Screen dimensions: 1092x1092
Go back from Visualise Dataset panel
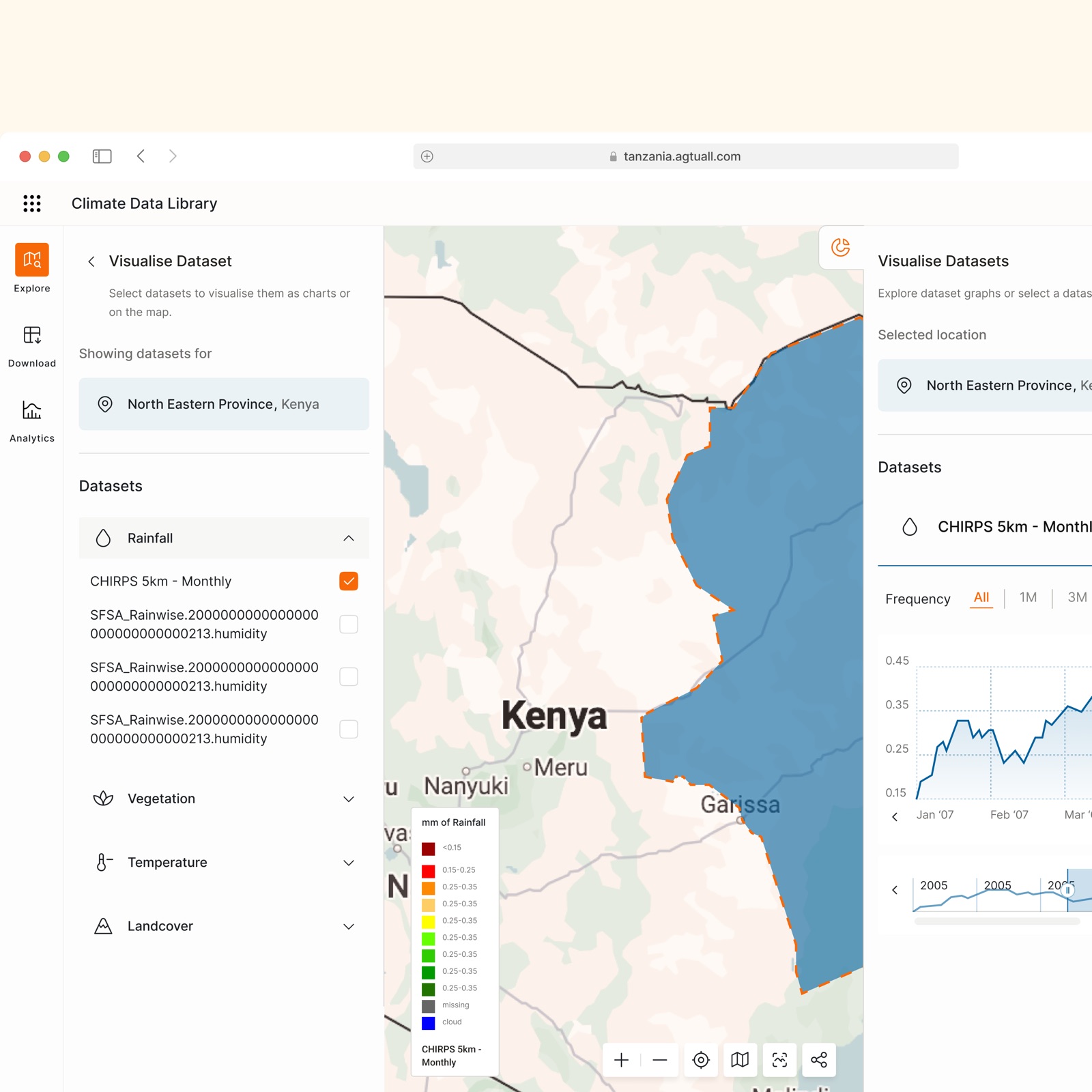point(91,261)
